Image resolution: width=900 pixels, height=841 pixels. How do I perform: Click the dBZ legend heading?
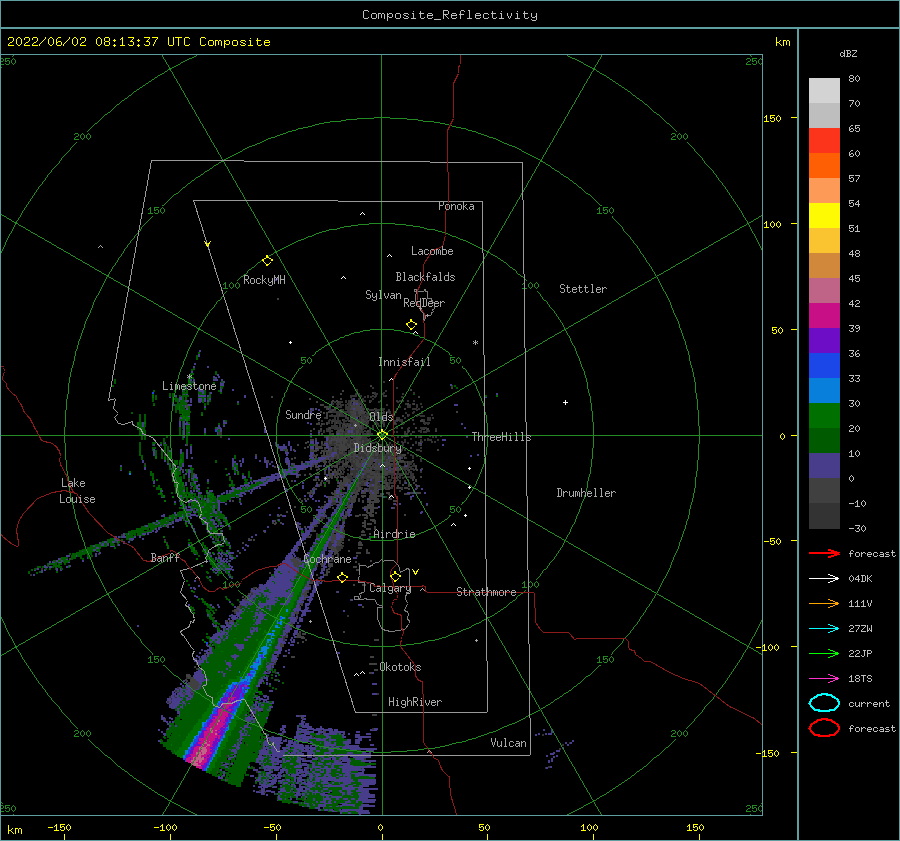(848, 54)
